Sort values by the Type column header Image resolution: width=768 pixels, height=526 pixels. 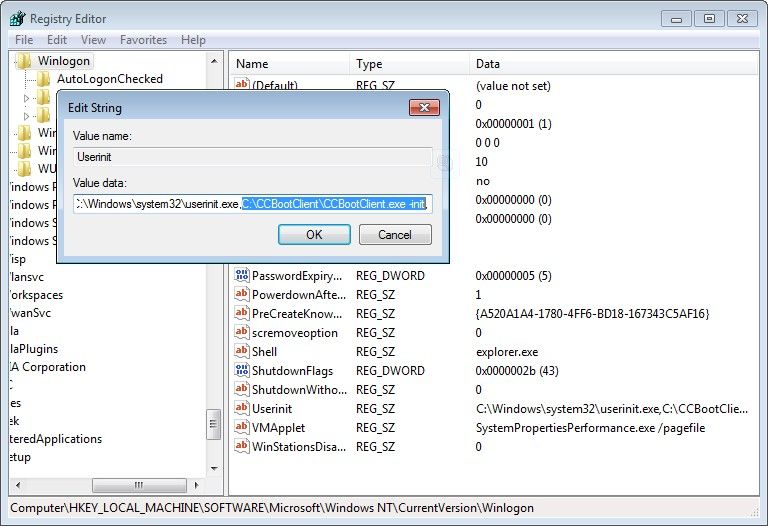coord(368,64)
